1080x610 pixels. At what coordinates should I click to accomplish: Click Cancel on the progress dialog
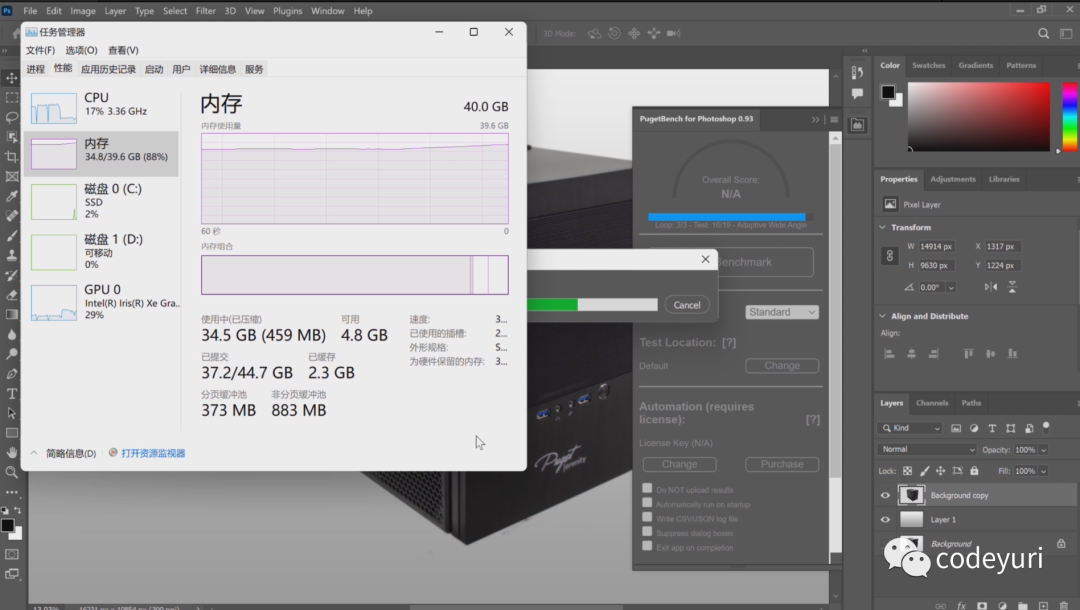[687, 305]
